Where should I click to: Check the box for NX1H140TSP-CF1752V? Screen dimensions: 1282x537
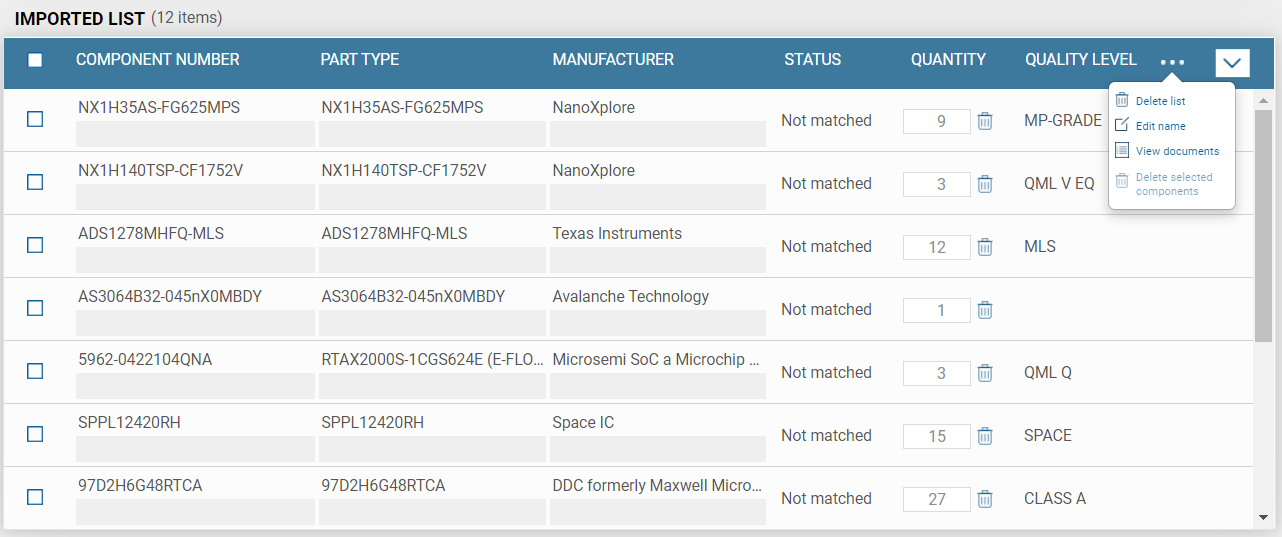click(x=35, y=182)
